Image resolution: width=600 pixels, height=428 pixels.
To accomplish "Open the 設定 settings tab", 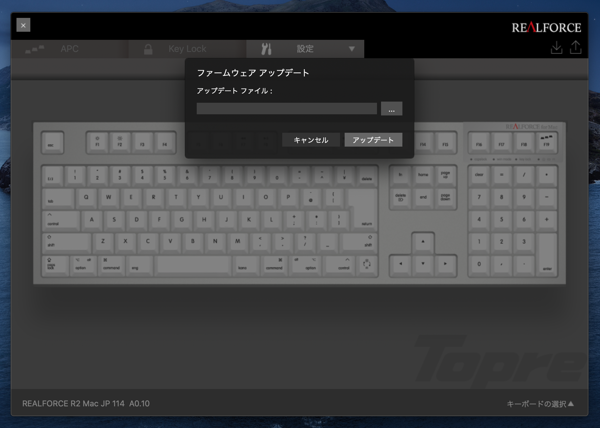I will [305, 49].
